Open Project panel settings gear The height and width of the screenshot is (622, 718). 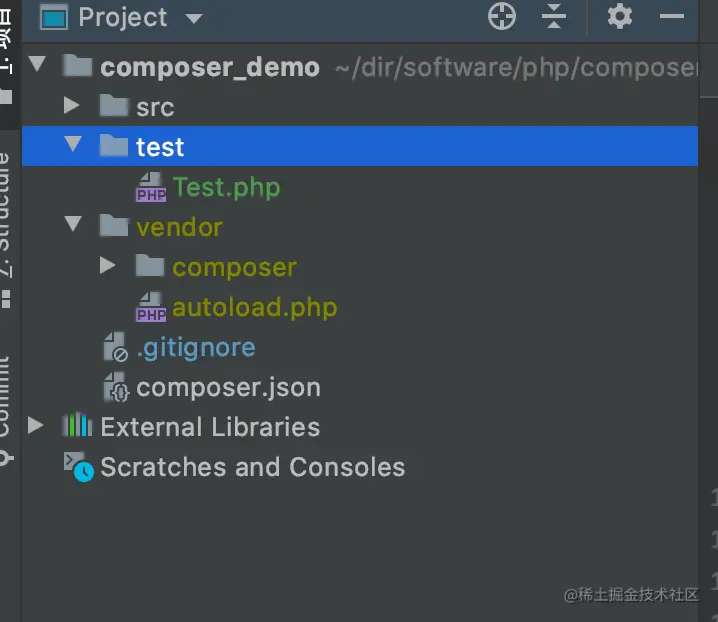pyautogui.click(x=620, y=17)
